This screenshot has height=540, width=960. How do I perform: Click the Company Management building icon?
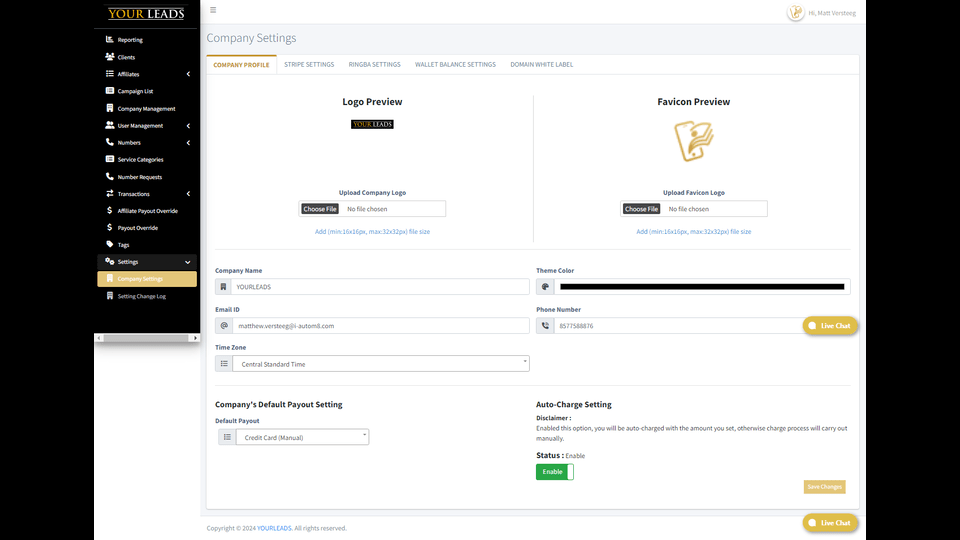[110, 108]
